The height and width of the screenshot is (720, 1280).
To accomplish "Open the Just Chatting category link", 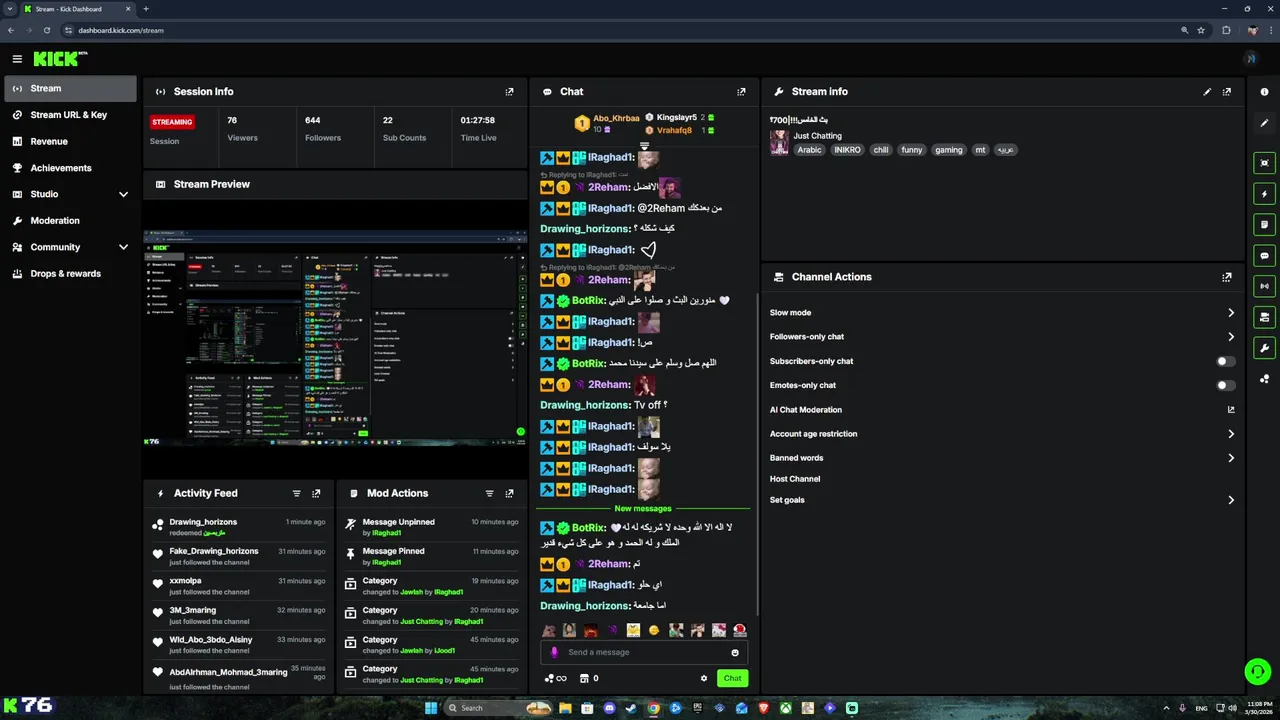I will coord(818,136).
